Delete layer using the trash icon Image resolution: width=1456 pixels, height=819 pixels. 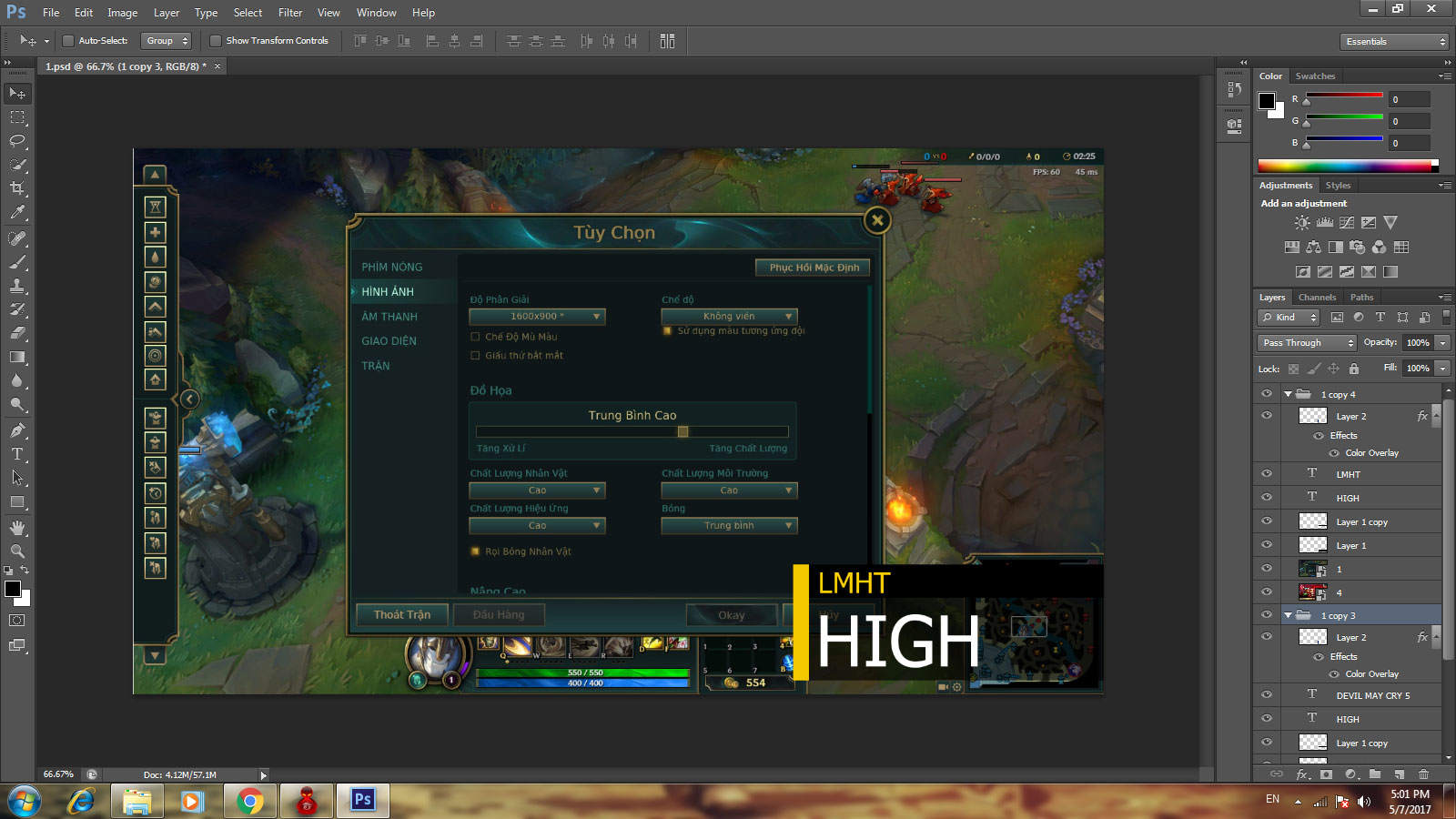pos(1423,774)
